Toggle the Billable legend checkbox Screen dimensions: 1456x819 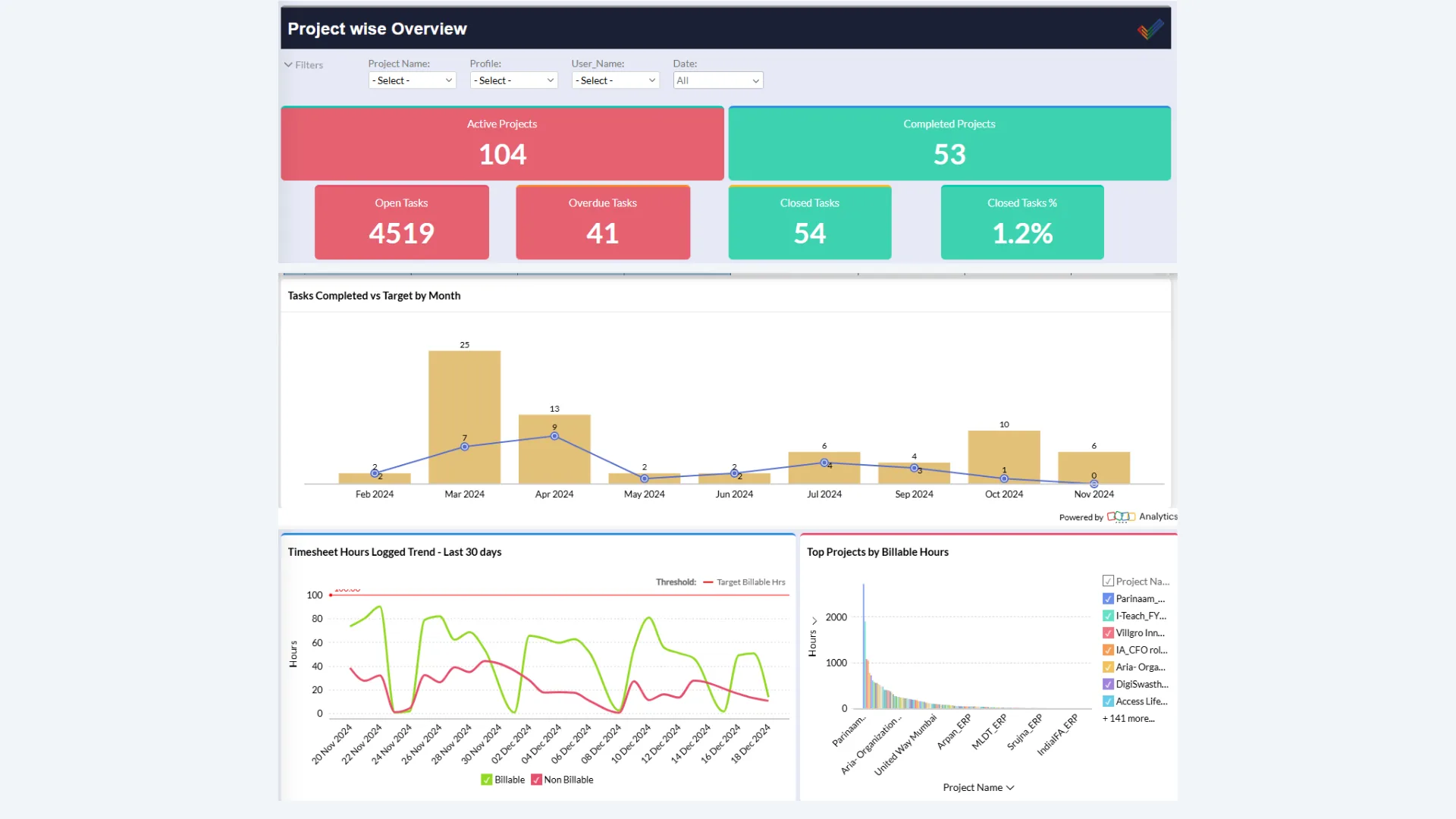pyautogui.click(x=486, y=780)
